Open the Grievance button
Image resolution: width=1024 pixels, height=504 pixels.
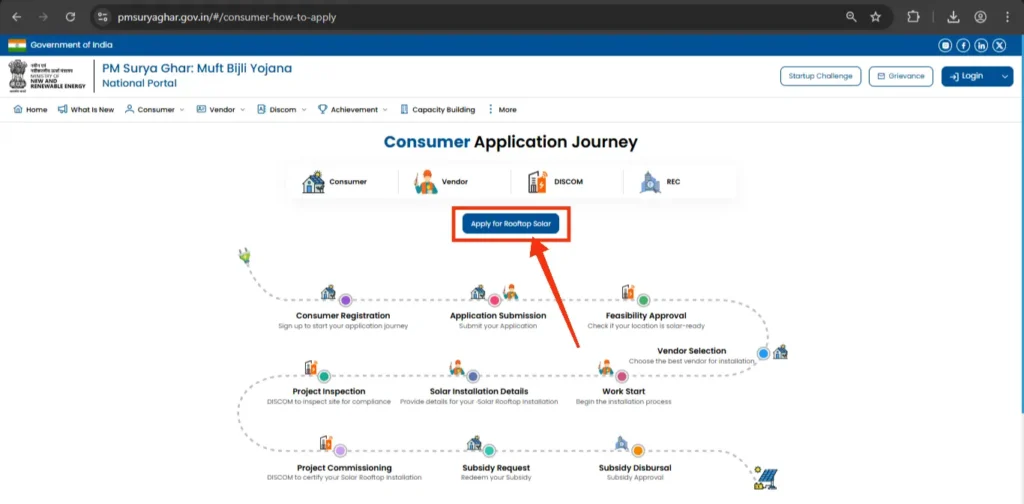(900, 76)
